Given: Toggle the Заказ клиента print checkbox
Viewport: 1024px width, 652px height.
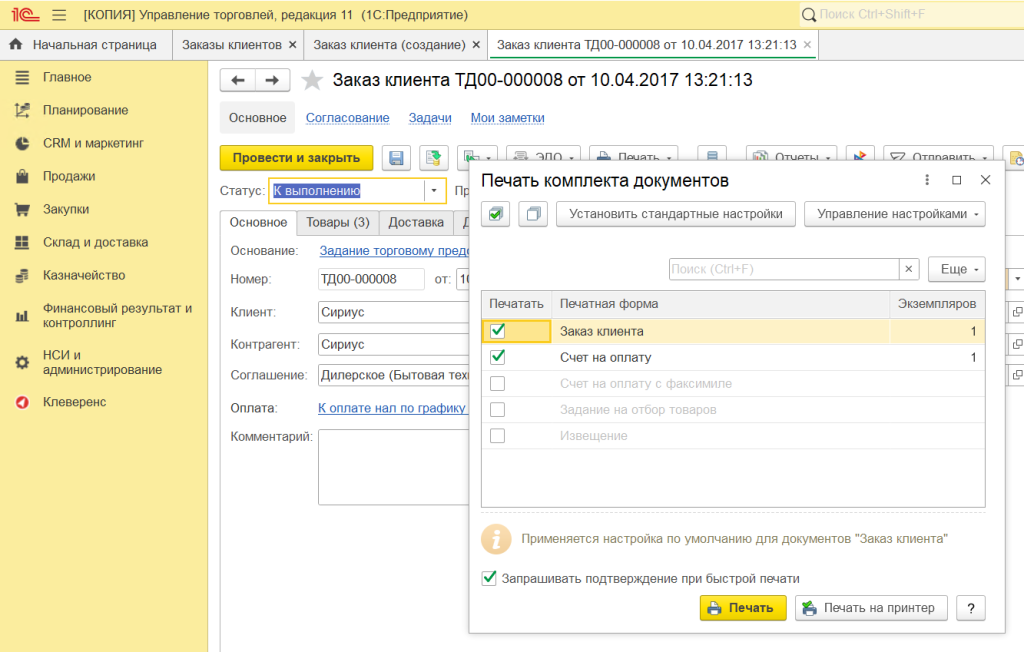Looking at the screenshot, I should coord(498,331).
